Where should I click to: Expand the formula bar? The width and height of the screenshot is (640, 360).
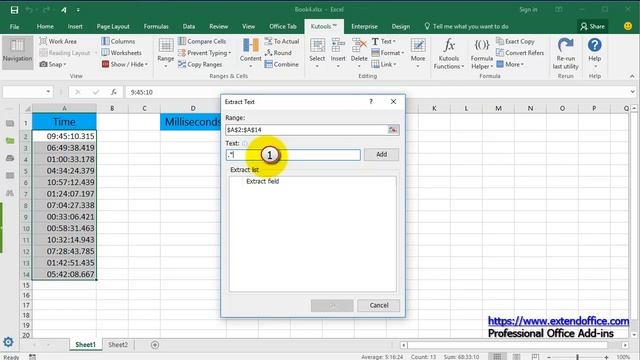point(632,92)
